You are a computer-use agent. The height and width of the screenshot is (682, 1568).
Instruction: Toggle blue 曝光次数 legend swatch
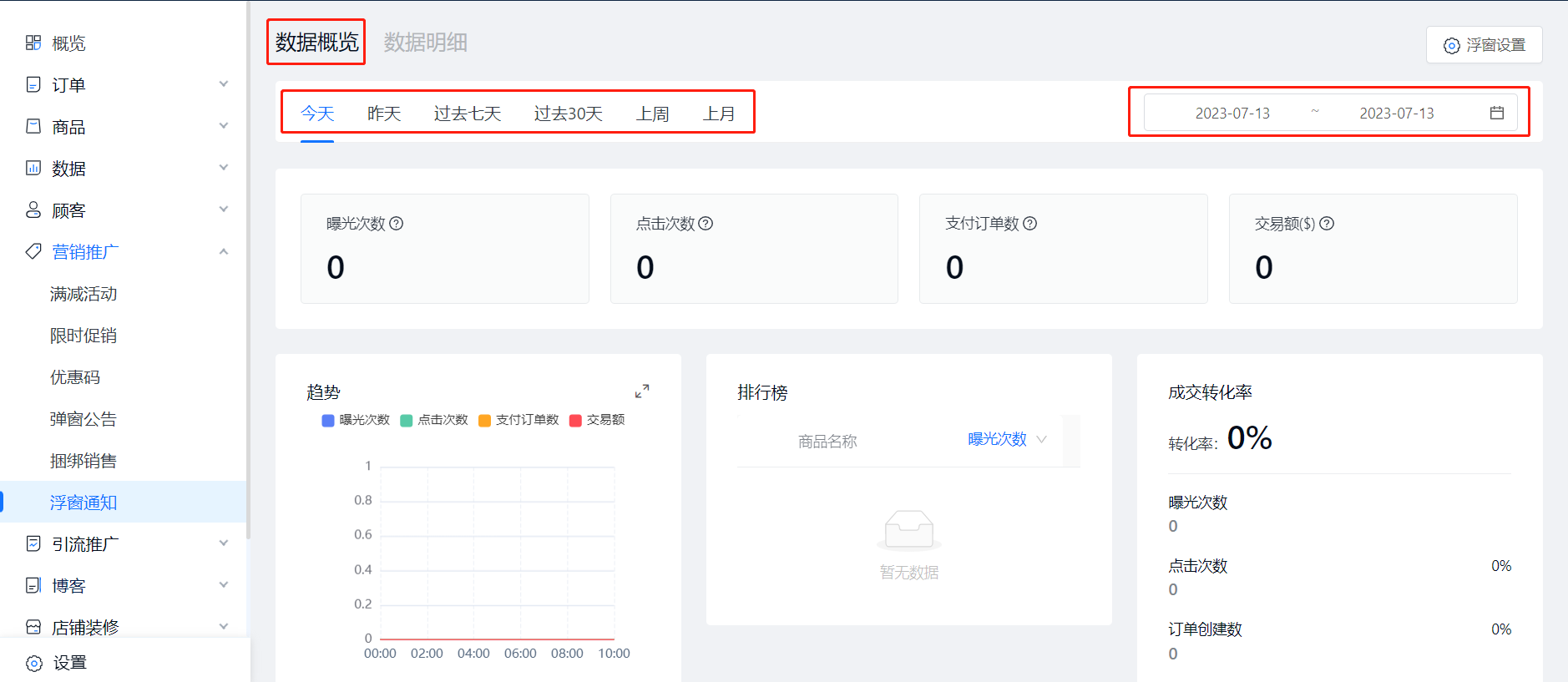pyautogui.click(x=328, y=420)
